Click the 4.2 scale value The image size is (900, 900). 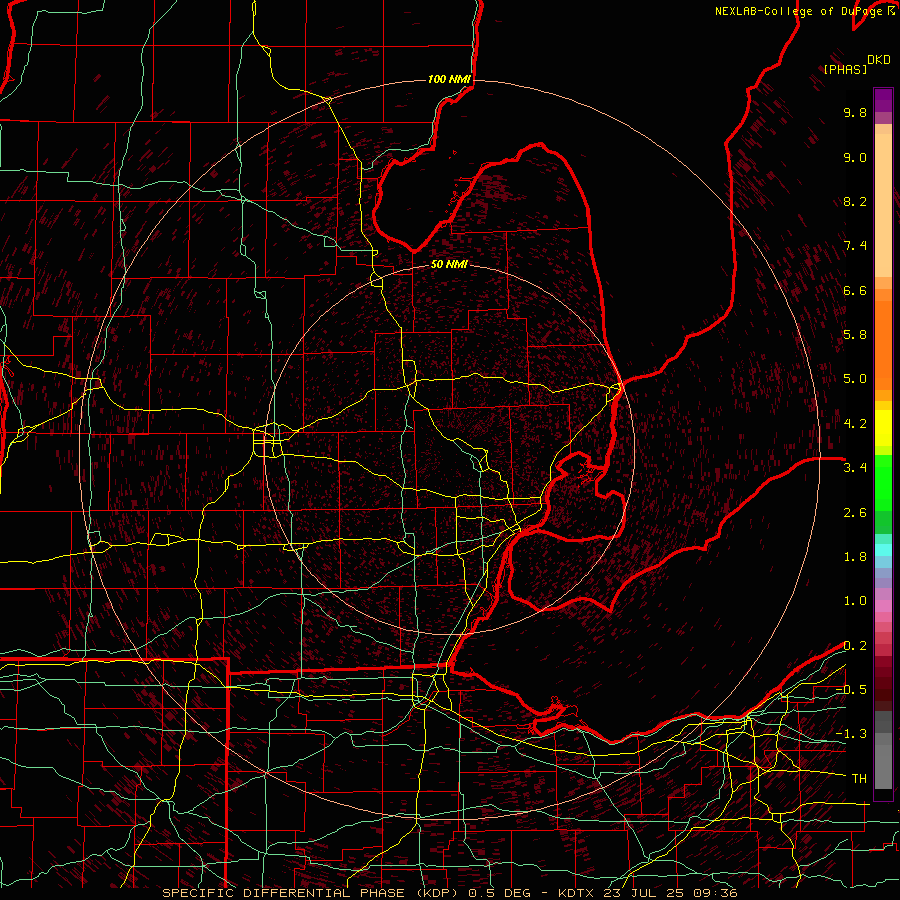pos(855,424)
